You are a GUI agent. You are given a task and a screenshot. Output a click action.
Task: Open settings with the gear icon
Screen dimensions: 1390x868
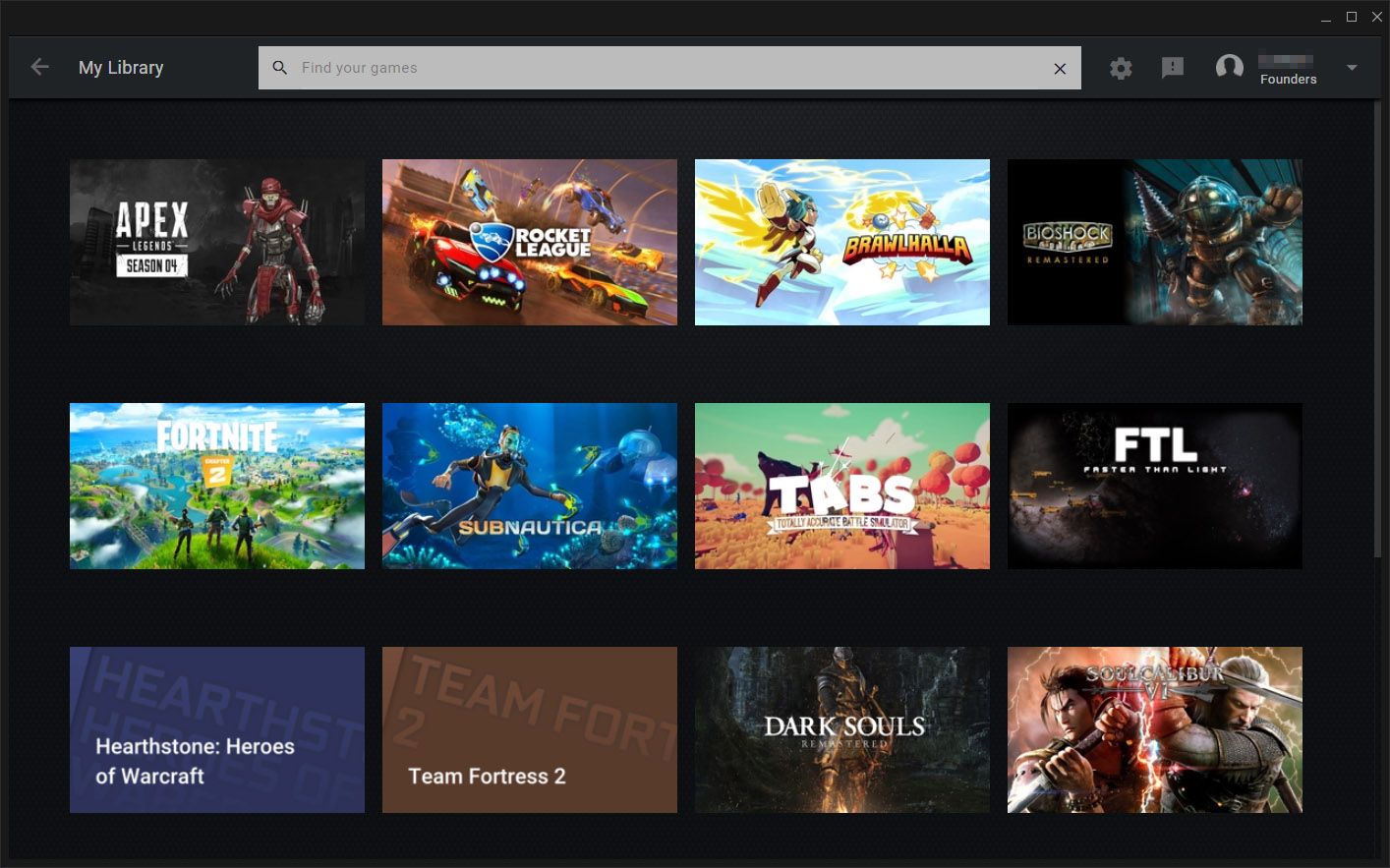tap(1121, 68)
